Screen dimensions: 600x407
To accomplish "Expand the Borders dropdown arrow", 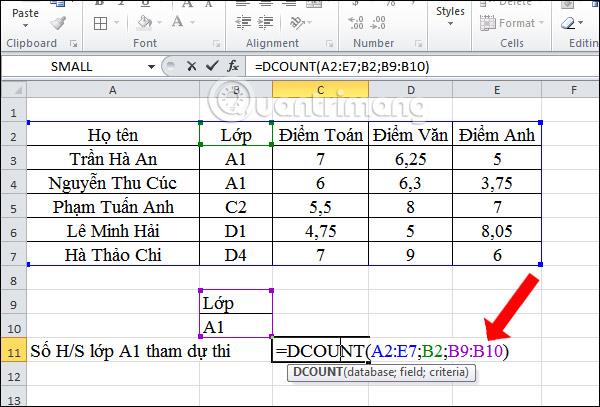I will pos(117,23).
